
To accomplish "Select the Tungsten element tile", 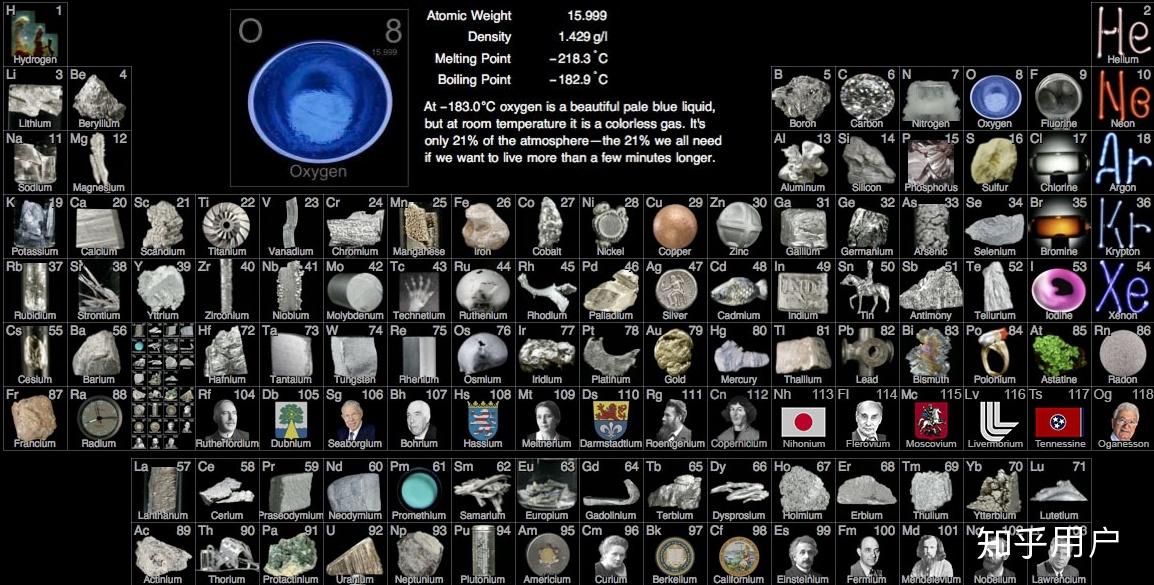I will point(355,355).
